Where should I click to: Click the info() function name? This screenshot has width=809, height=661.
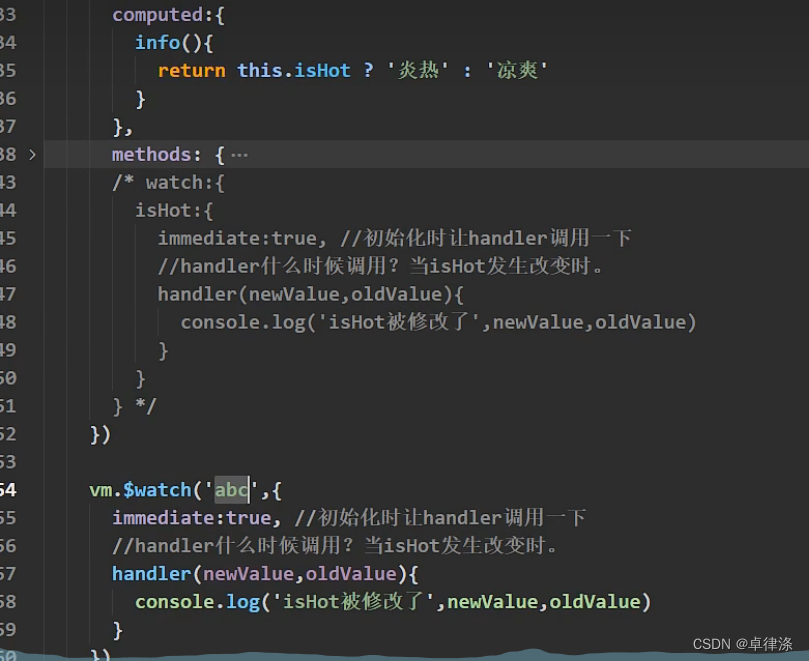point(157,43)
